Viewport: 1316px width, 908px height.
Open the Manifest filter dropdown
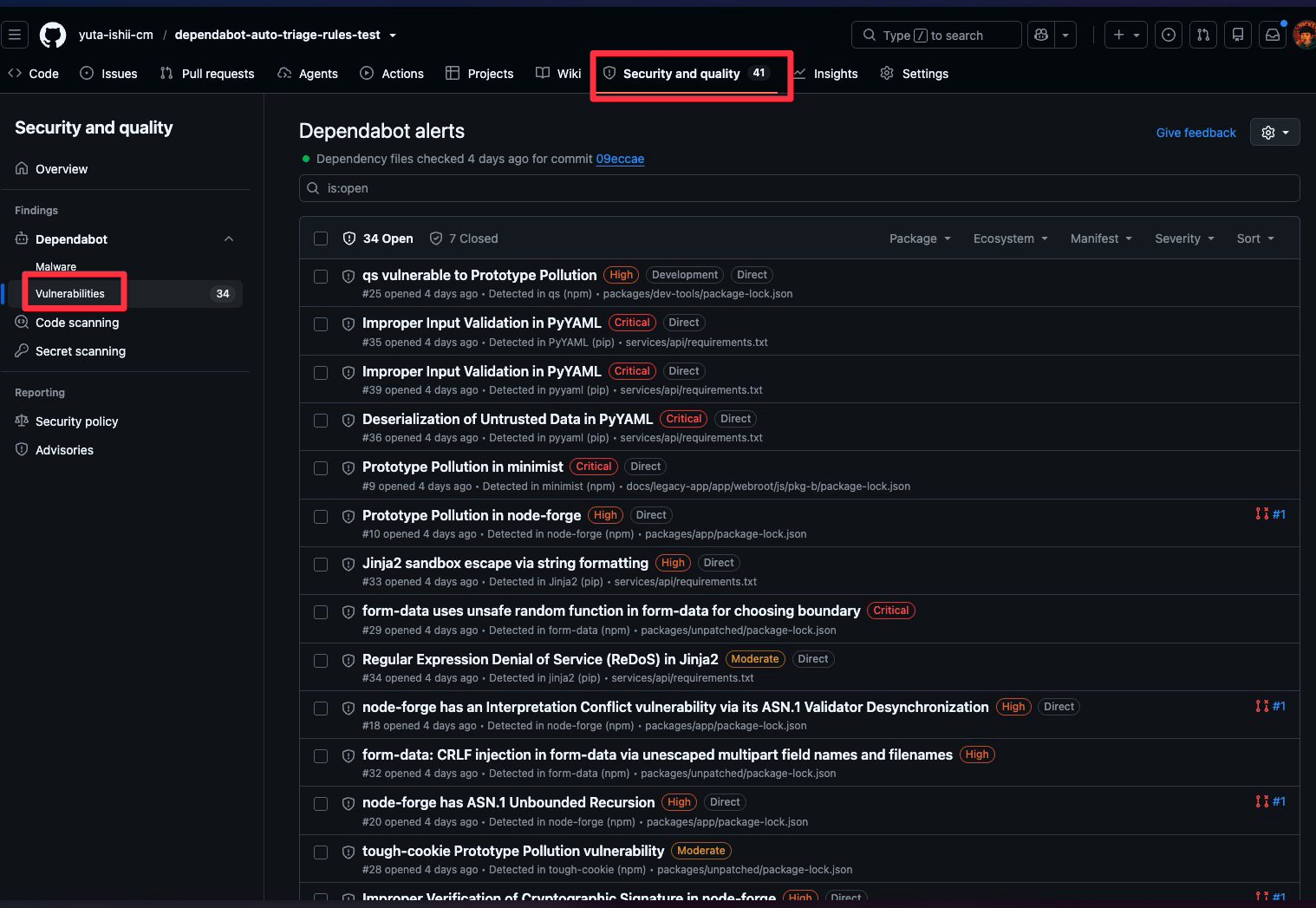point(1101,238)
